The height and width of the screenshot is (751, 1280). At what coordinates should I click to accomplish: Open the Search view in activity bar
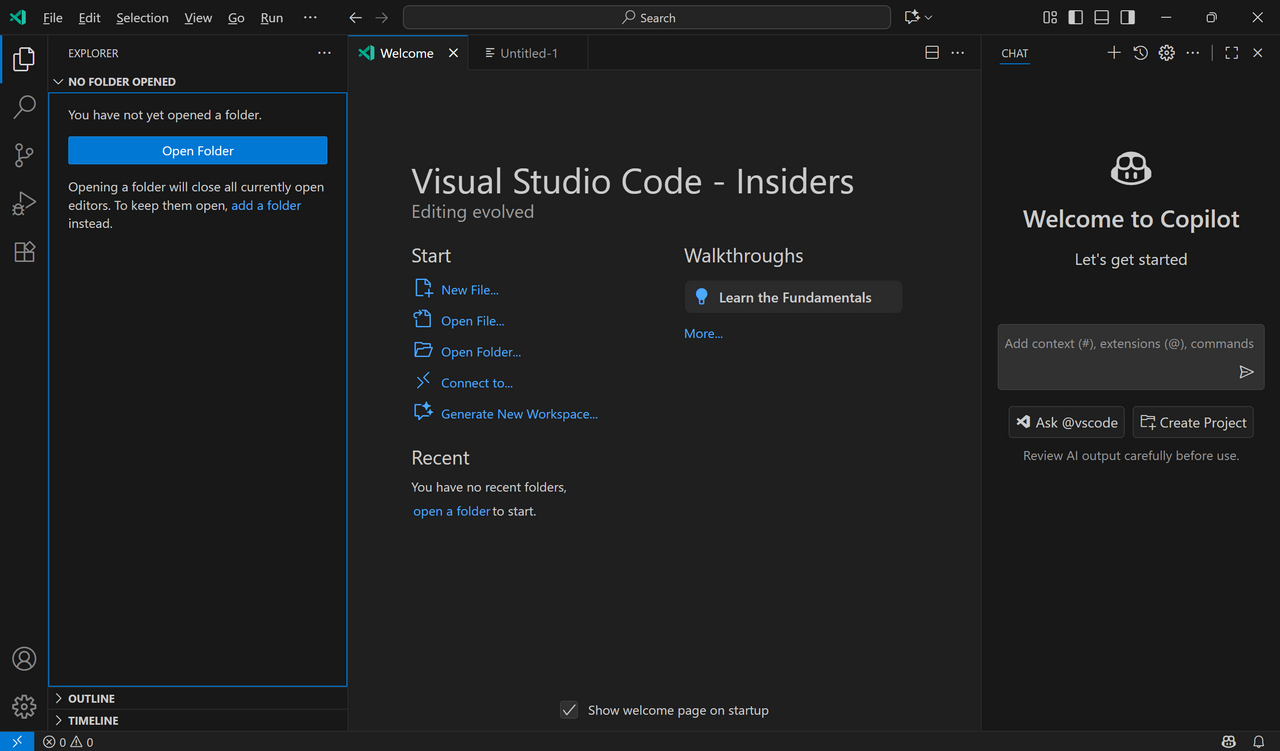[24, 107]
